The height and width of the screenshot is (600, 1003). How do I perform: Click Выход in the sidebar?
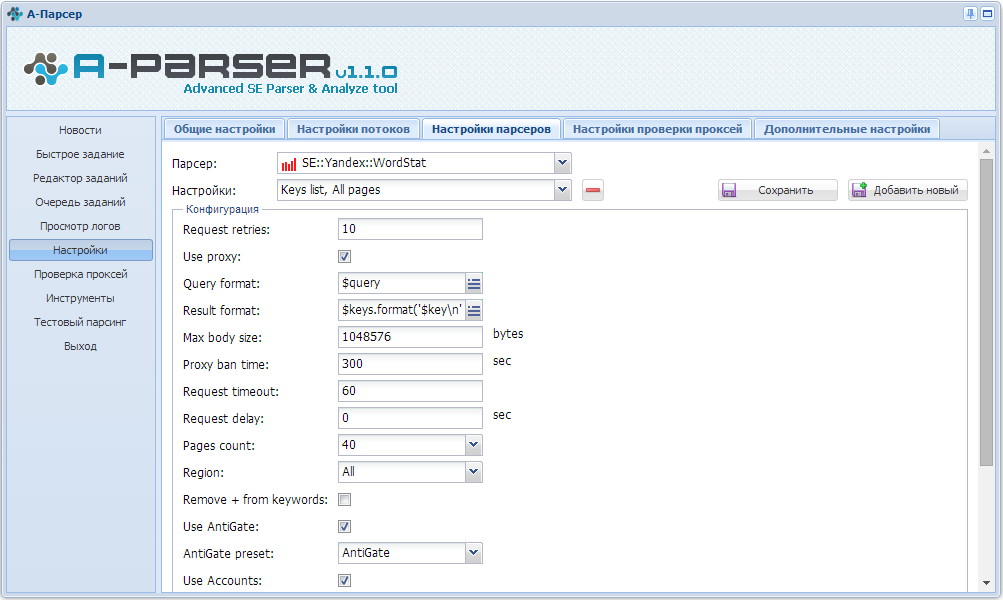point(81,346)
